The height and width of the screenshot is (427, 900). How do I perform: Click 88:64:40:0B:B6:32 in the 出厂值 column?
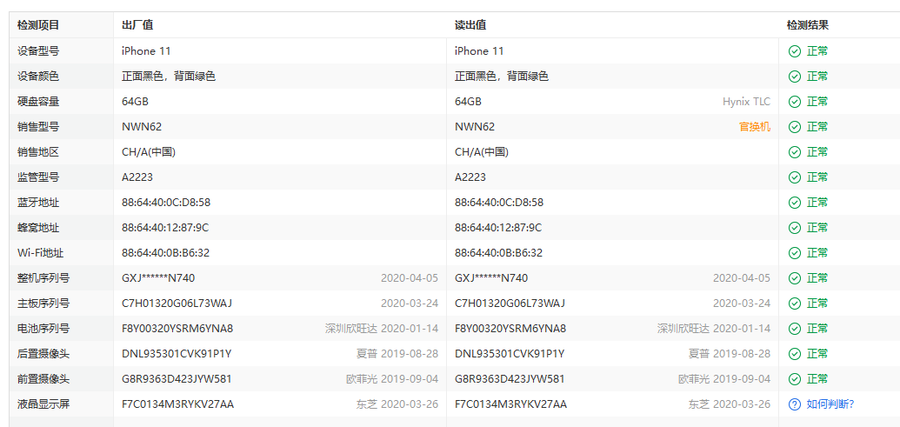165,253
